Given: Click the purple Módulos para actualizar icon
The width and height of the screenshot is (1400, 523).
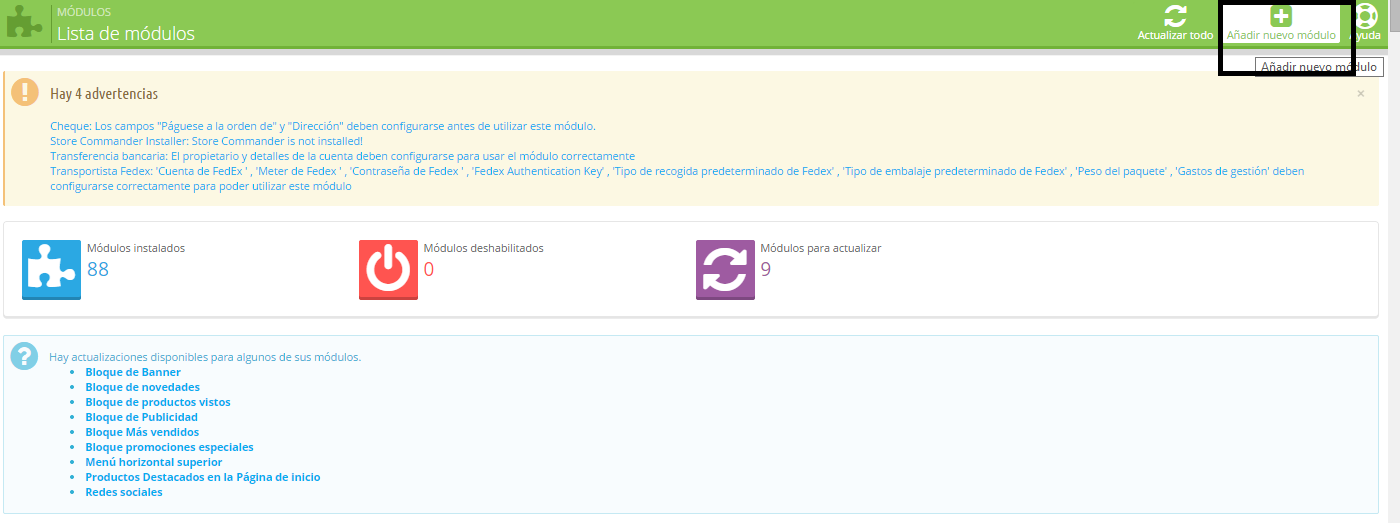Looking at the screenshot, I should (725, 270).
